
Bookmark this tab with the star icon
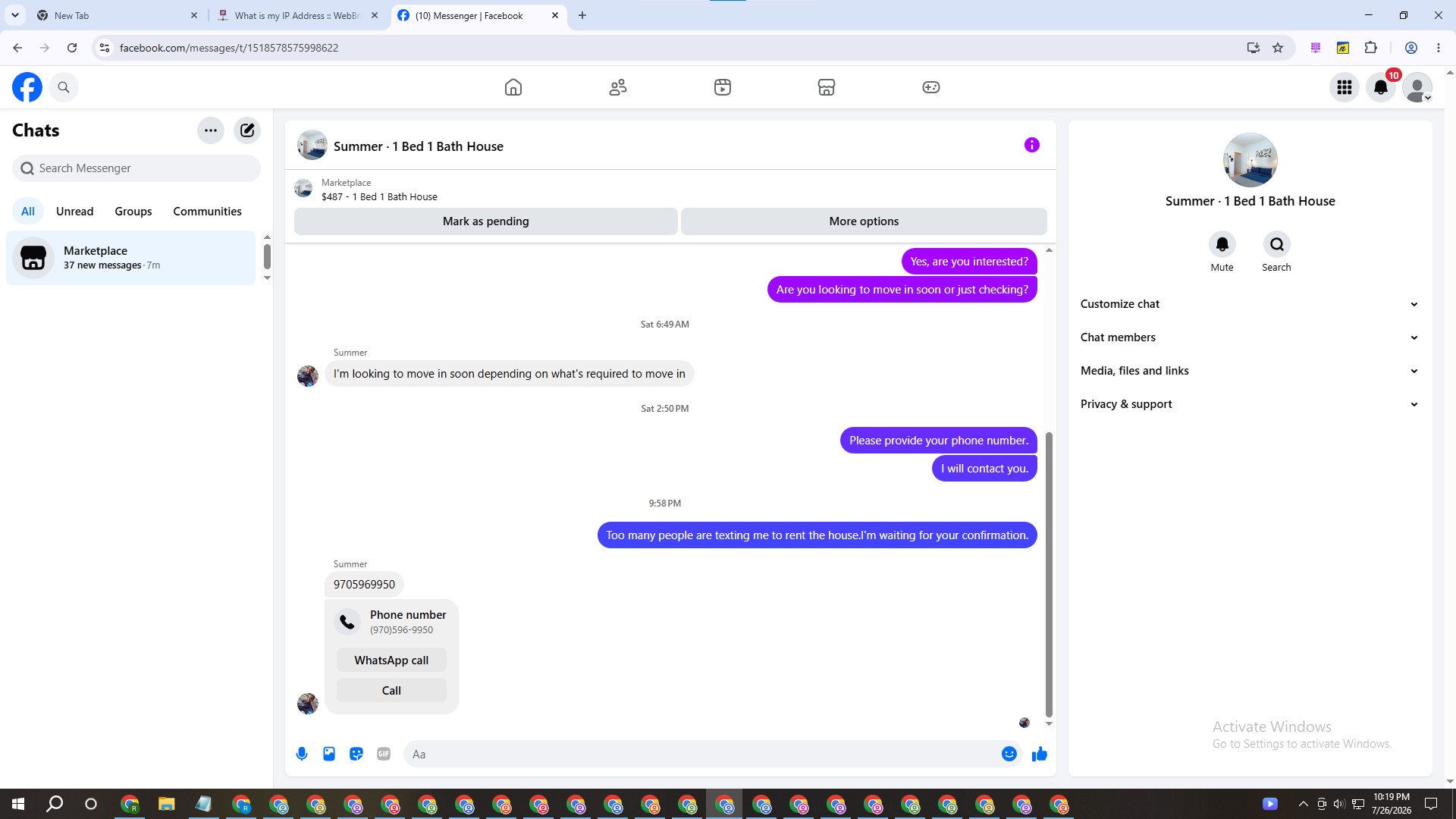tap(1278, 48)
